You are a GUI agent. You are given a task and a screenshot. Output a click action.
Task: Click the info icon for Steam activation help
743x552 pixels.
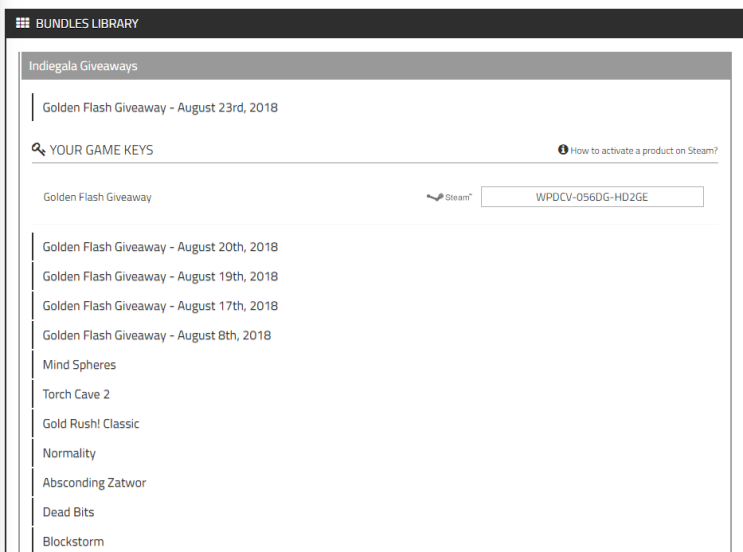[563, 150]
